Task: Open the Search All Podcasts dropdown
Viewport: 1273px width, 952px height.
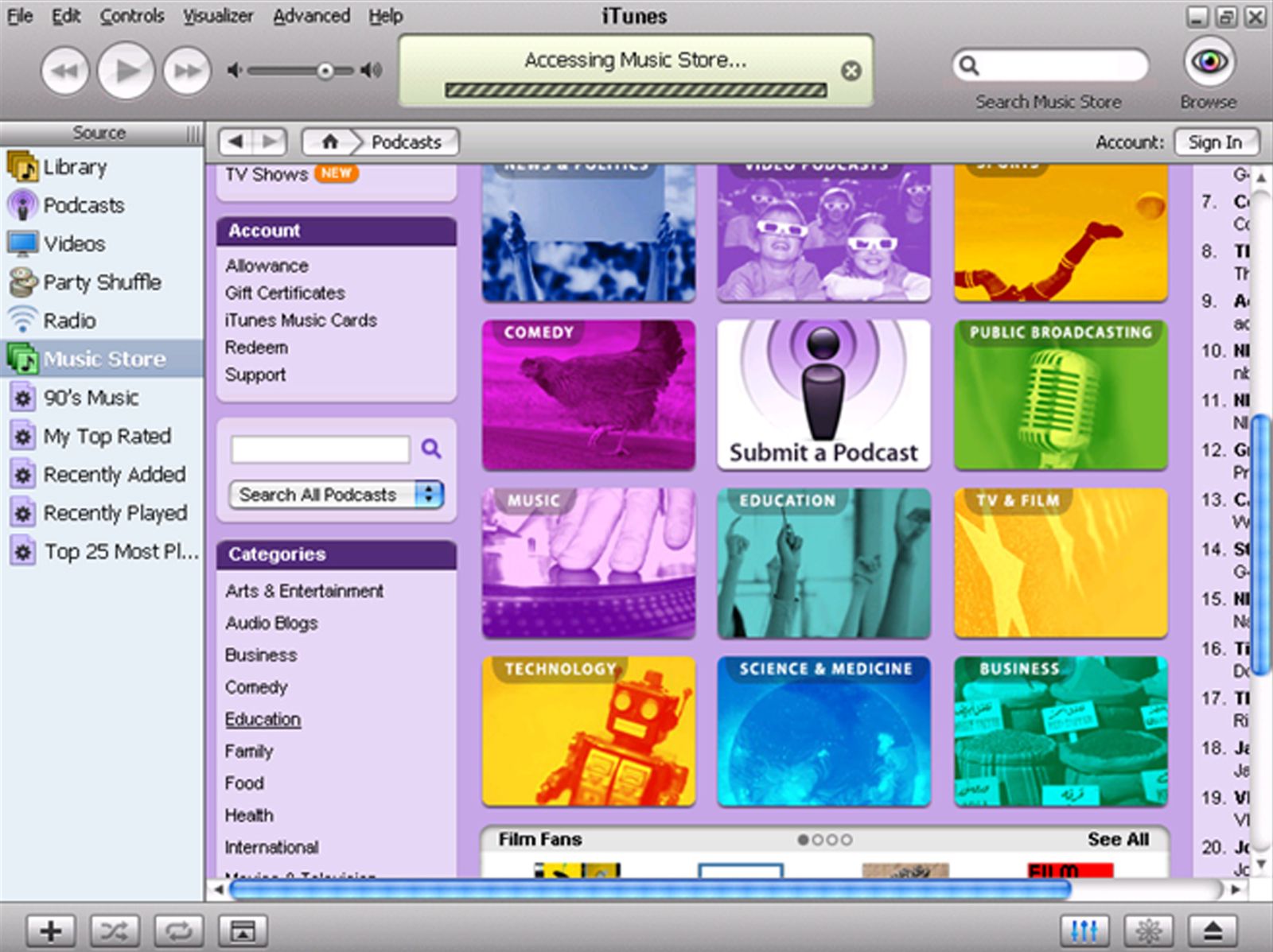Action: (336, 495)
